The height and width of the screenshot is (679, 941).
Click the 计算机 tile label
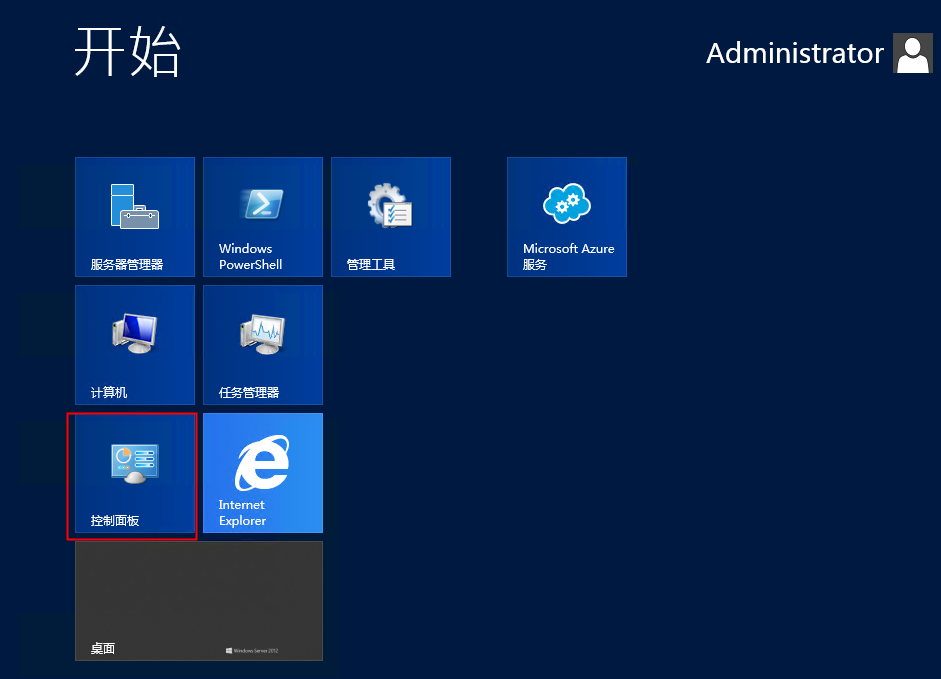coord(109,393)
